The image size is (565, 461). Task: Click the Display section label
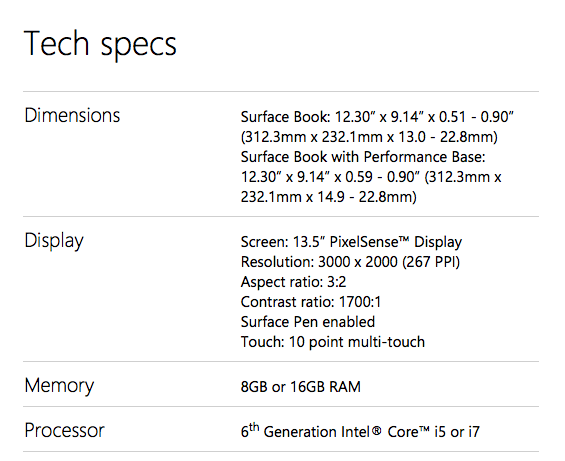[x=54, y=241]
